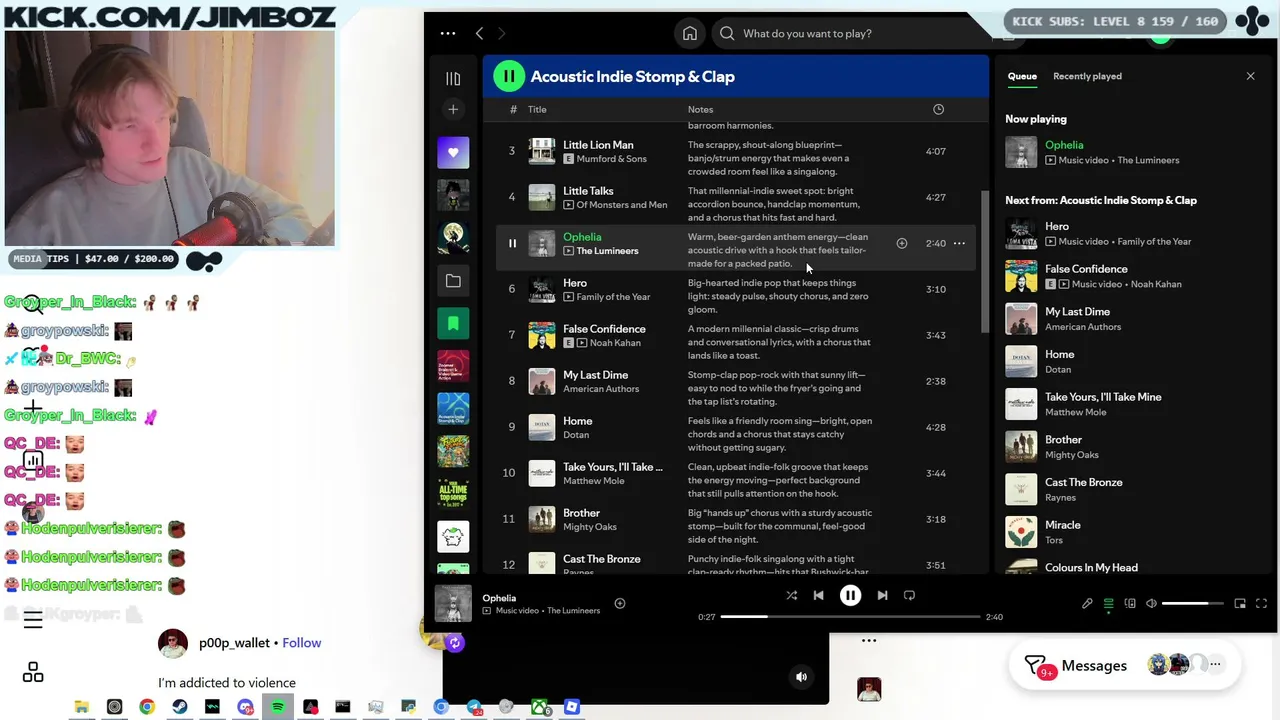Open Spotify's three-dot app menu
1280x720 pixels.
447,33
